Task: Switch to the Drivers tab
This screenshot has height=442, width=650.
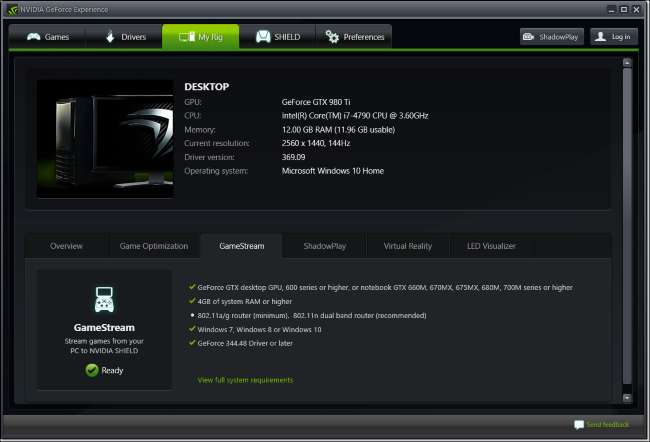Action: 124,36
